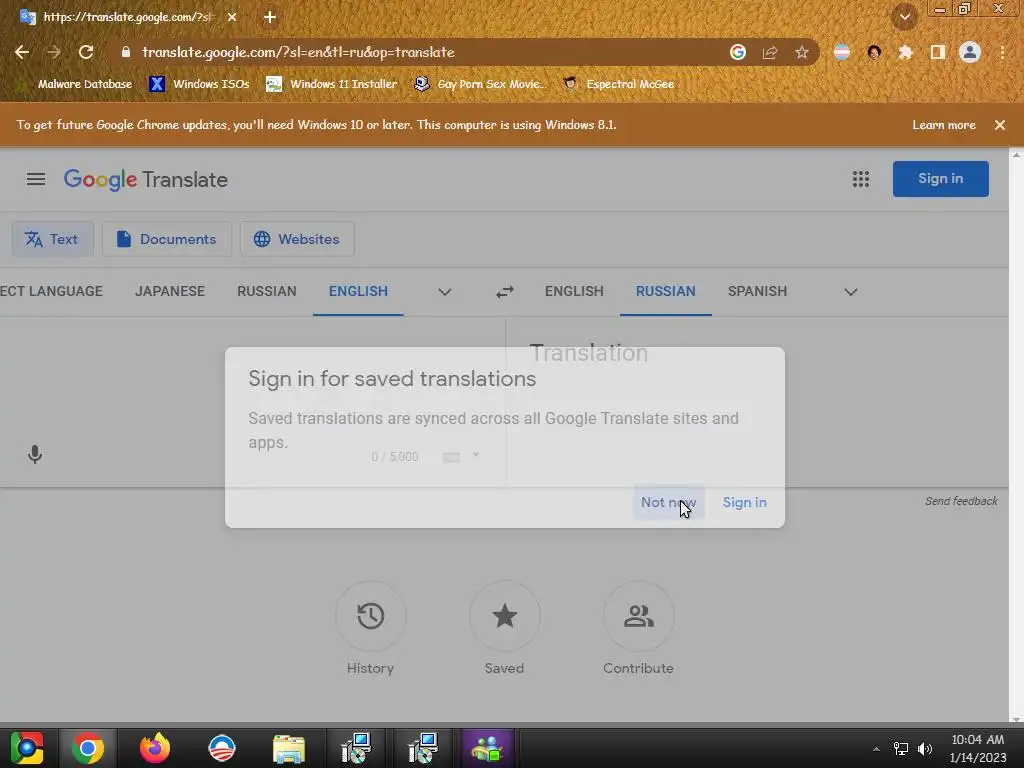Click the microphone voice input icon
The image size is (1024, 768).
(x=35, y=454)
